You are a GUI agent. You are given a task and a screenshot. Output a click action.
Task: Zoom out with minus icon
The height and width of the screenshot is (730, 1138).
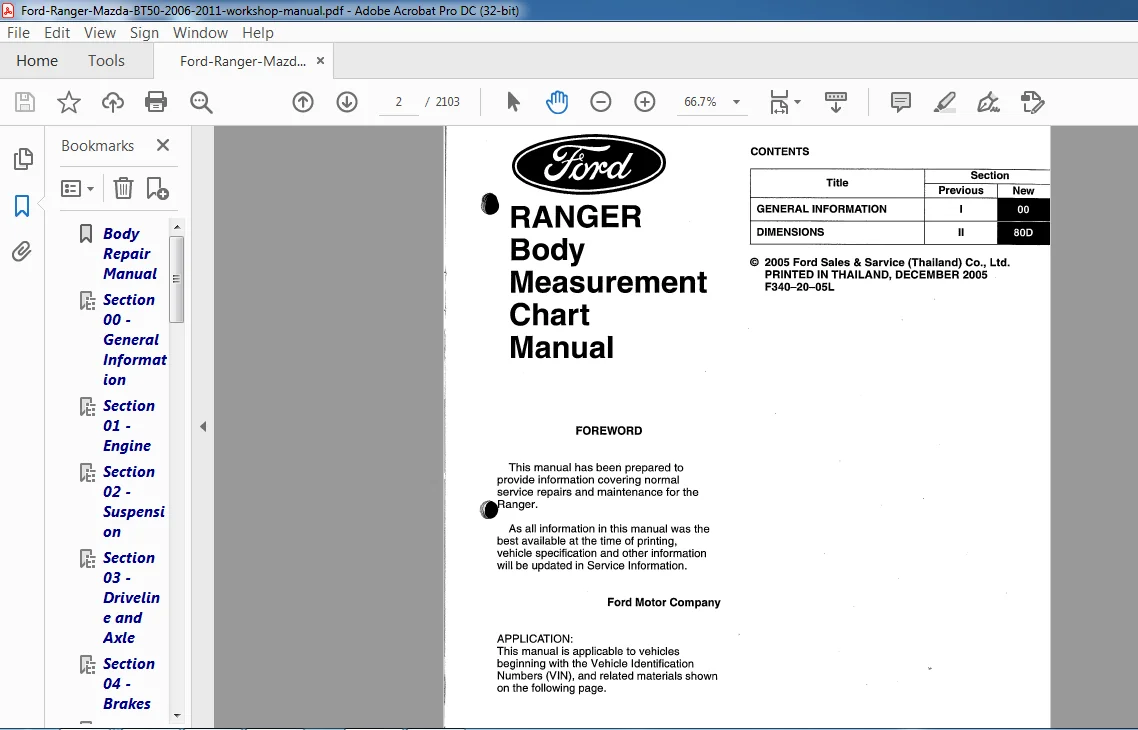click(x=601, y=102)
